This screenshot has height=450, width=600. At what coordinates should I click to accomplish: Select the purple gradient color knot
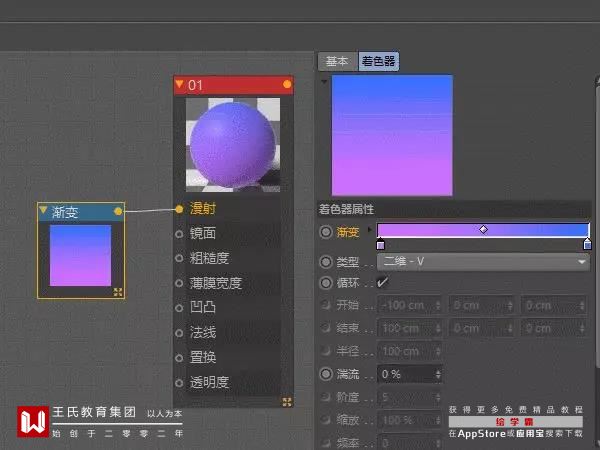point(380,244)
